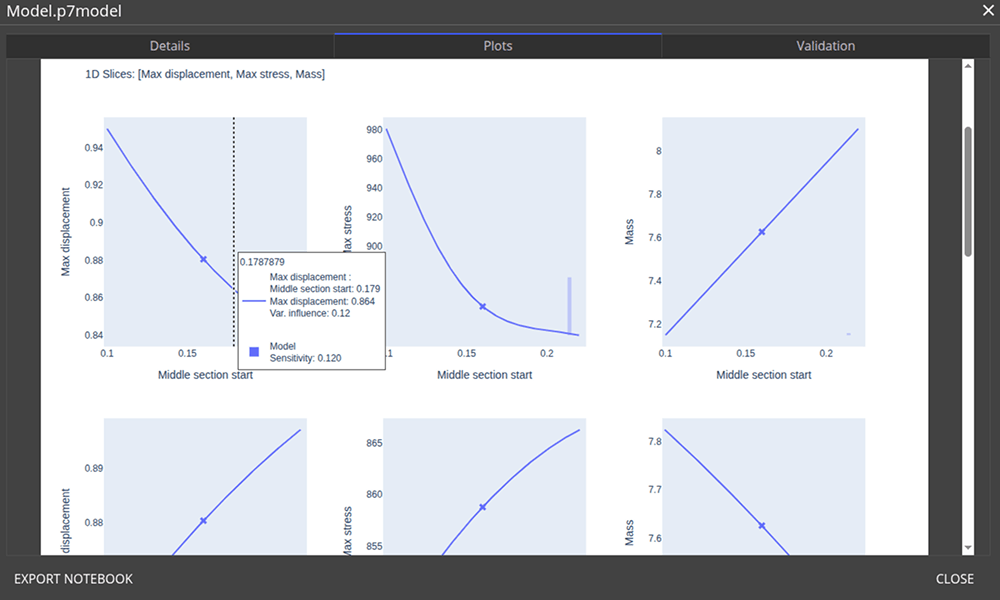Image resolution: width=1000 pixels, height=600 pixels.
Task: Click the blue Model swatch in the tooltip
Action: pos(254,351)
